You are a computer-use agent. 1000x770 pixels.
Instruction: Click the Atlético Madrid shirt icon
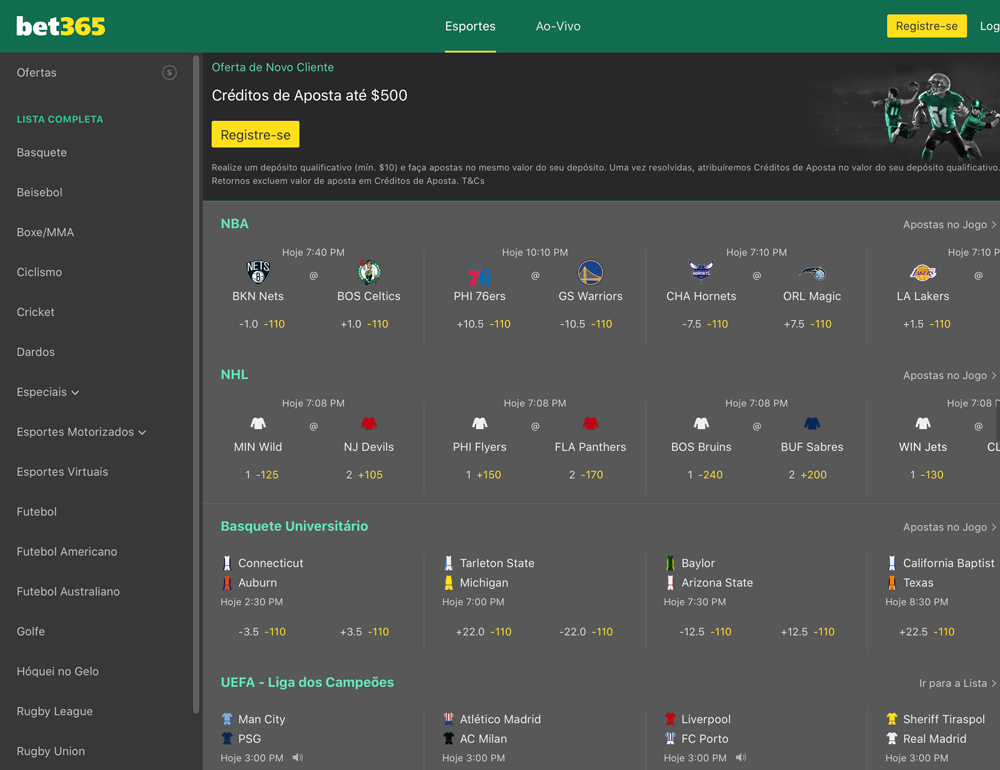pyautogui.click(x=448, y=719)
